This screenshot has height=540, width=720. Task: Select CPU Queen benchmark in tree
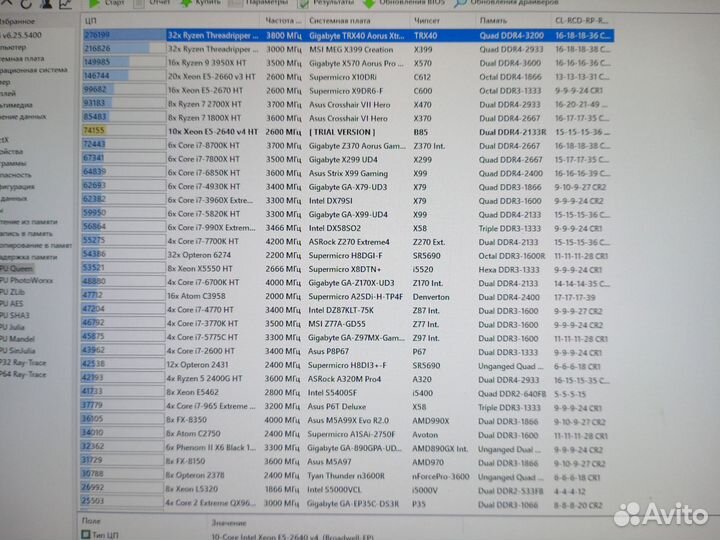tap(17, 269)
